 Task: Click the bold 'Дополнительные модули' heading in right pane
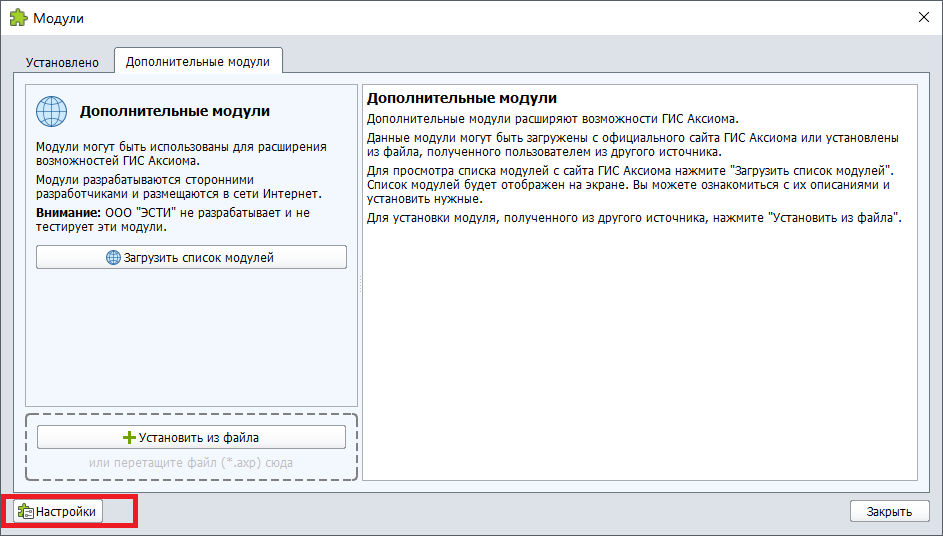(462, 98)
